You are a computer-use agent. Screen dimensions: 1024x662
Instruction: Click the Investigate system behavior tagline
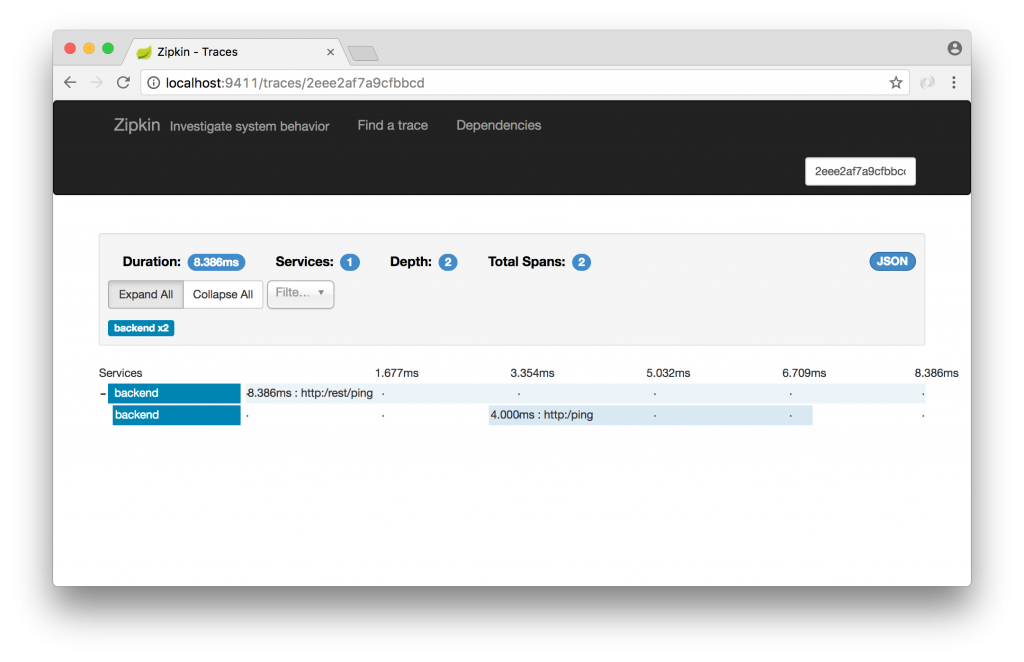(249, 126)
